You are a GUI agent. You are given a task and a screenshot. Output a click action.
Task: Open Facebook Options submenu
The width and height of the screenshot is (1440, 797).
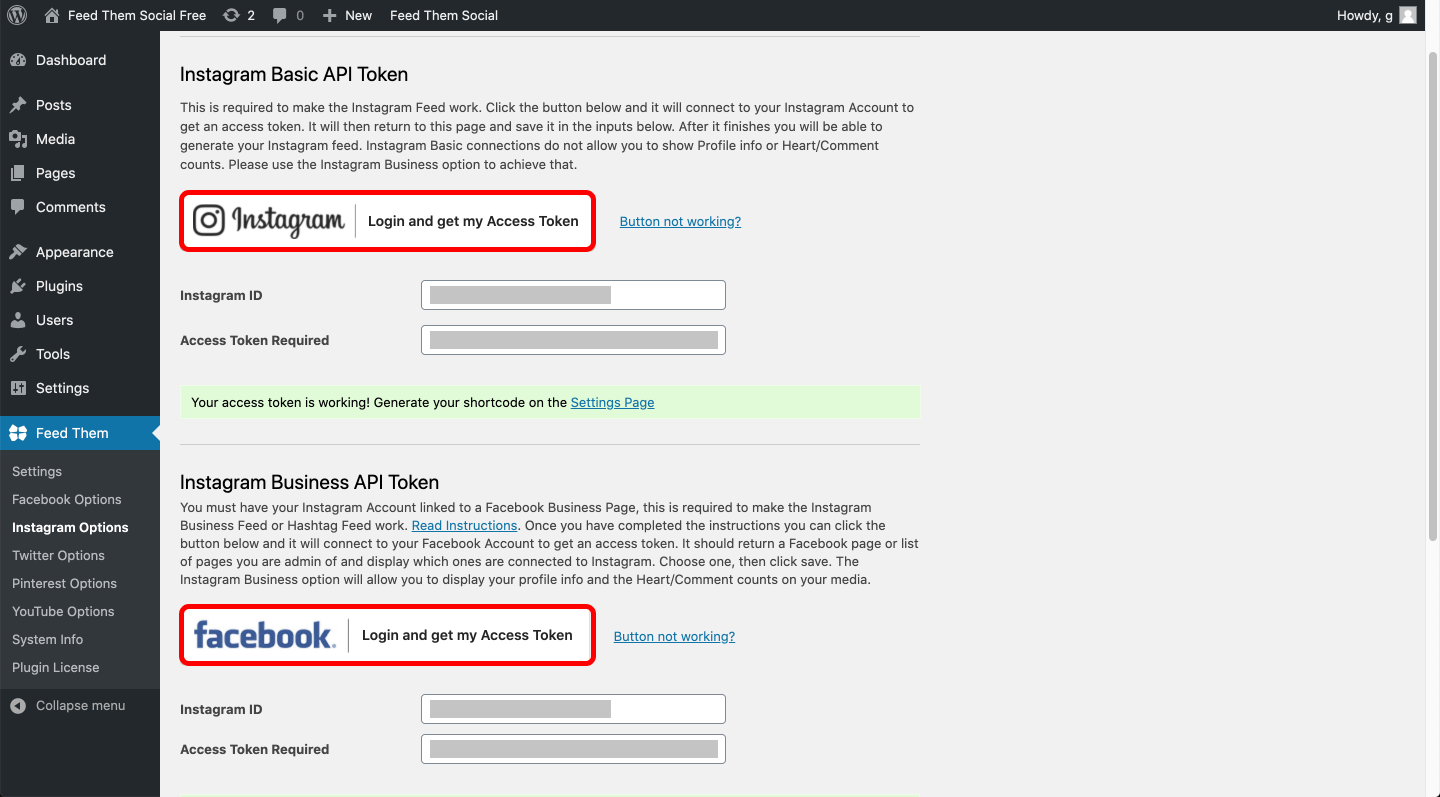(67, 499)
